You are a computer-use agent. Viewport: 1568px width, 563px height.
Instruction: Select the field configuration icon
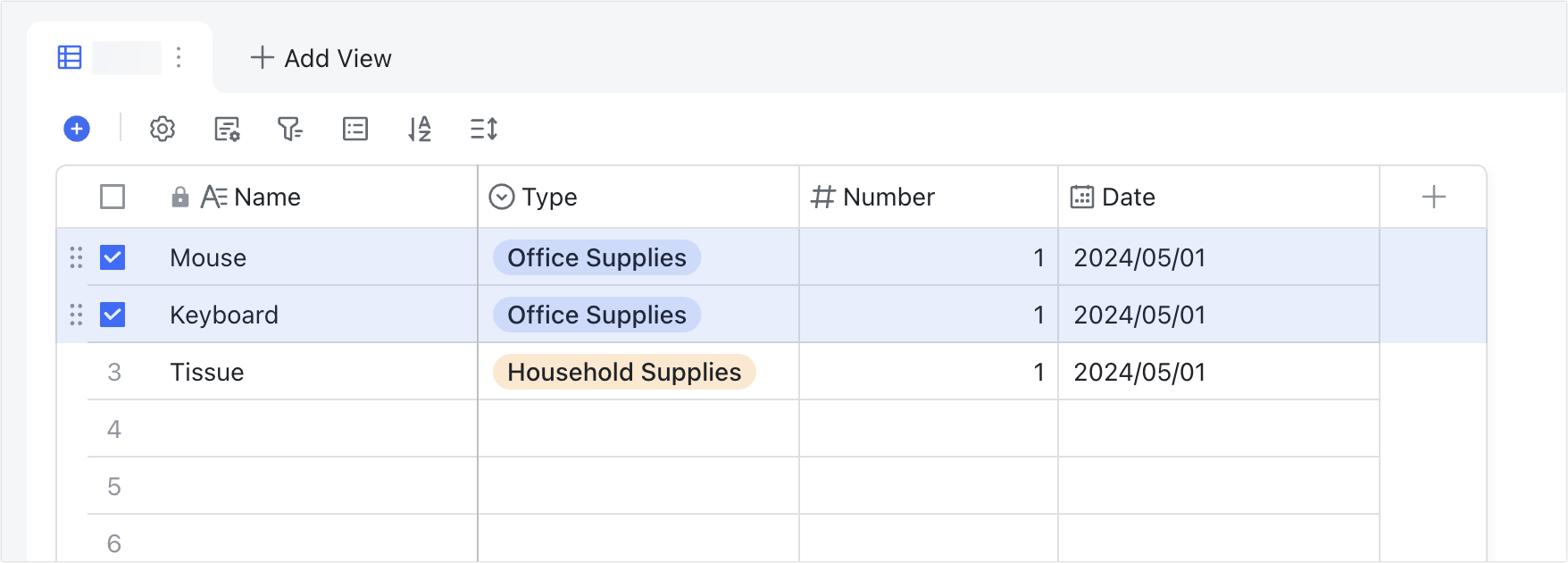(x=226, y=129)
